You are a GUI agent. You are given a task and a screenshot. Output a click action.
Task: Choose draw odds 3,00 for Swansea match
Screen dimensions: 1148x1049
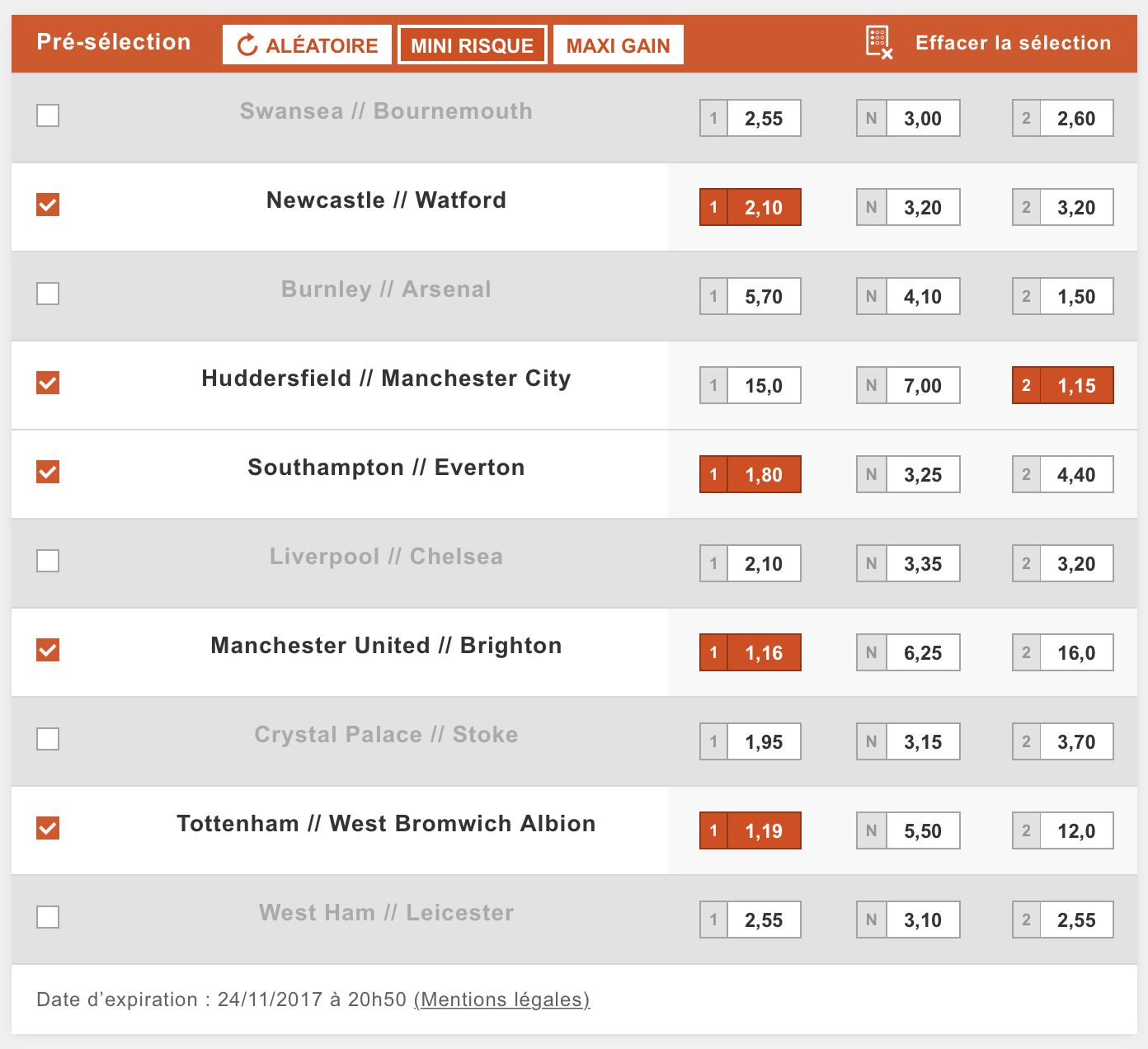click(908, 119)
